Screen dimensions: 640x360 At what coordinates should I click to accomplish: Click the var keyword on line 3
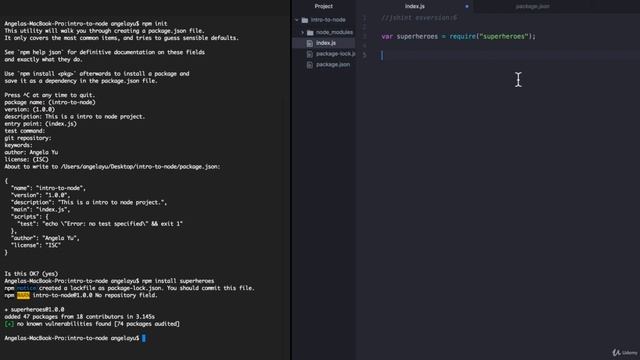387,36
